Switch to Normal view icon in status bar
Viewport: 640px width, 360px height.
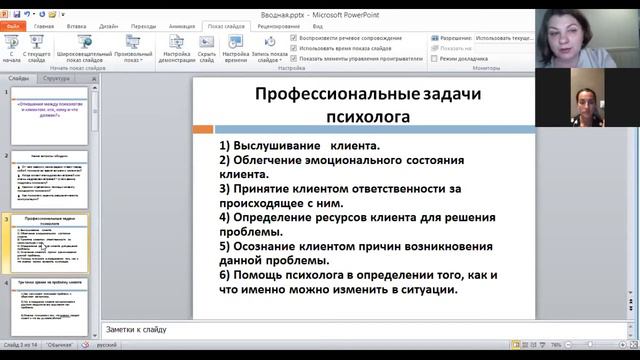tap(516, 345)
